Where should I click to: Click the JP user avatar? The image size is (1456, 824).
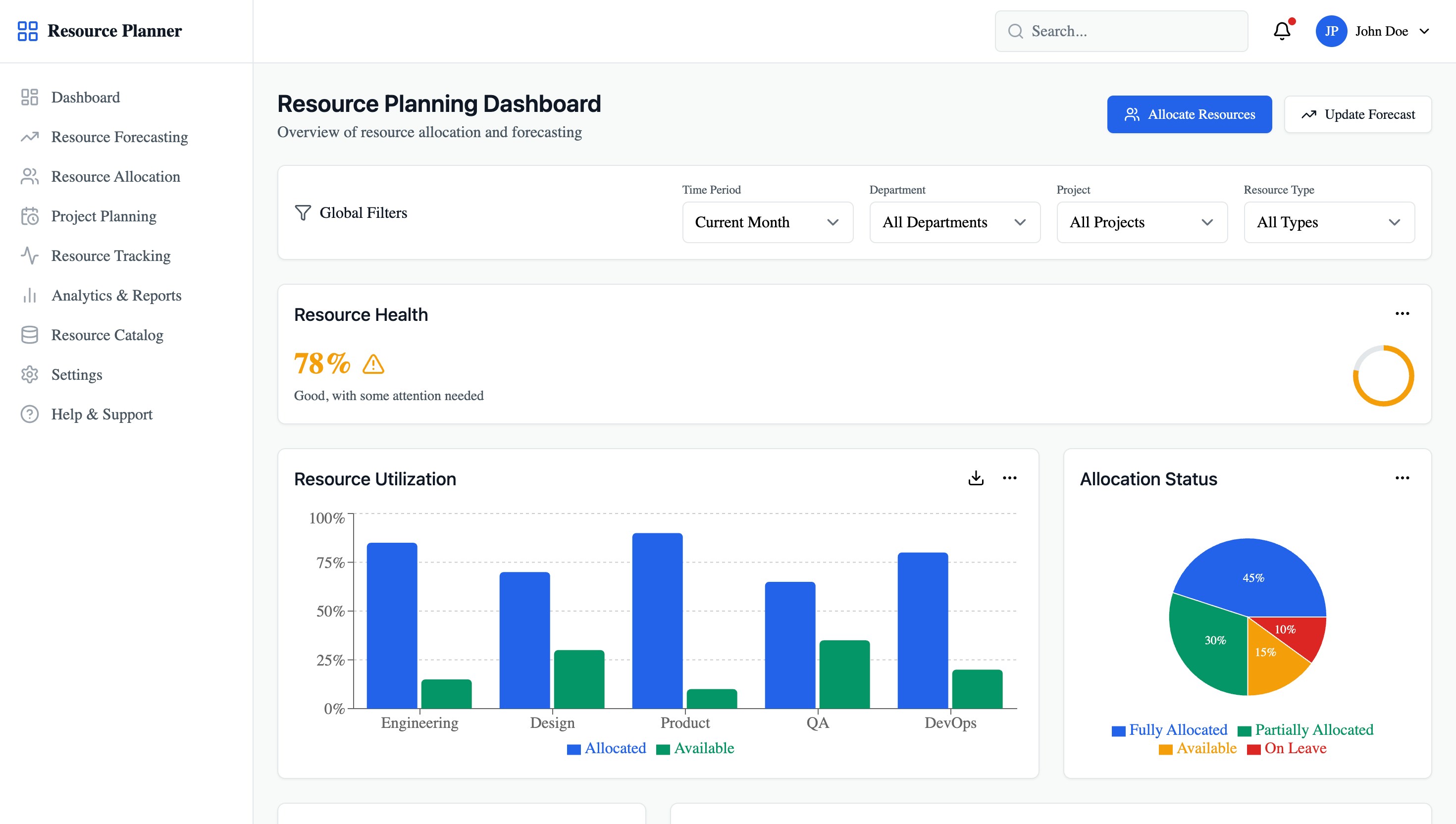[x=1331, y=31]
